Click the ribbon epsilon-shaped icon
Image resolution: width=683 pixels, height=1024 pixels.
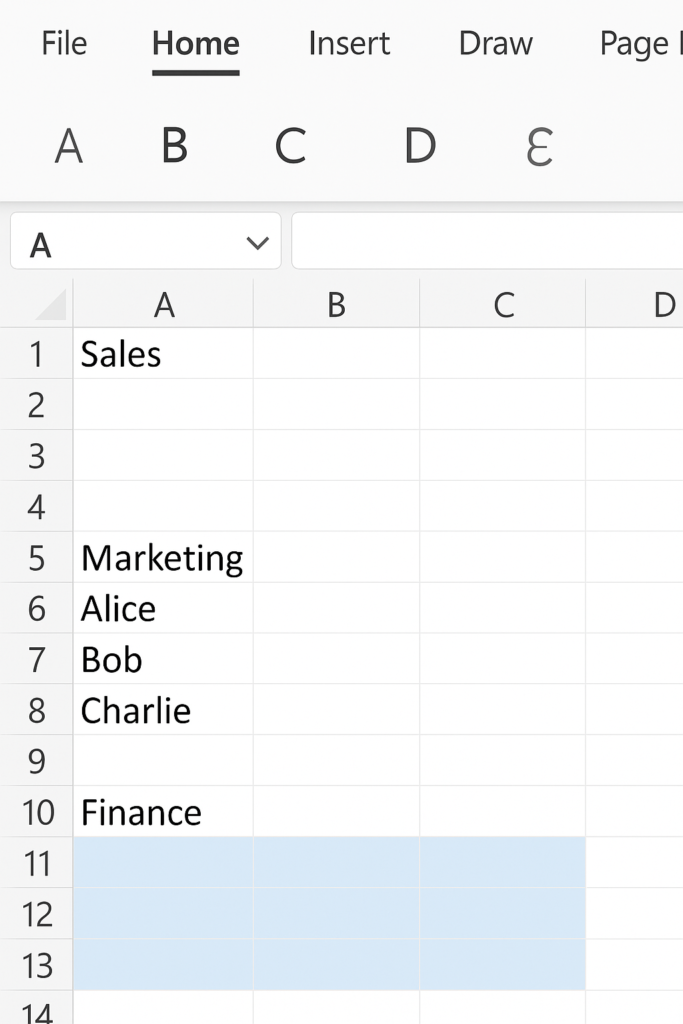(x=539, y=147)
